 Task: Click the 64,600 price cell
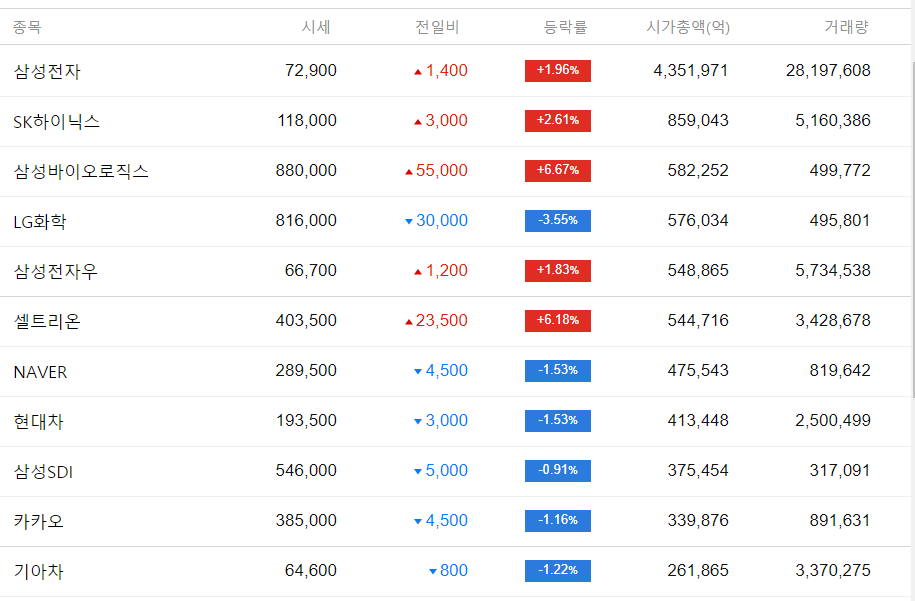(310, 571)
